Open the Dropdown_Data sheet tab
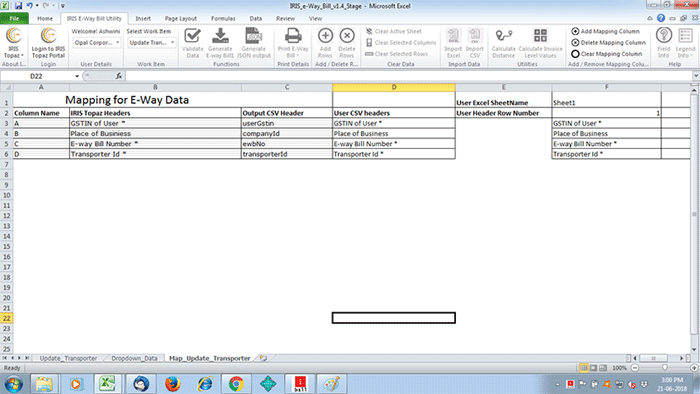The height and width of the screenshot is (394, 700). (134, 358)
